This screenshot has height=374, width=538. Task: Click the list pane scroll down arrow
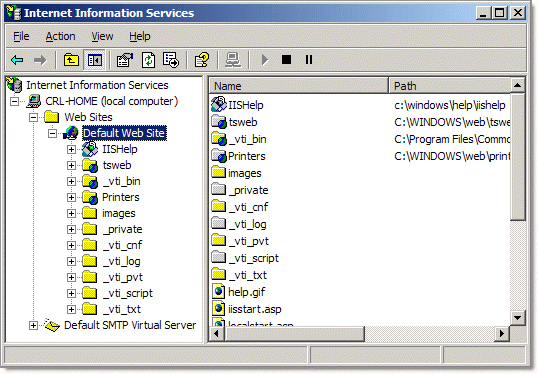click(x=518, y=317)
